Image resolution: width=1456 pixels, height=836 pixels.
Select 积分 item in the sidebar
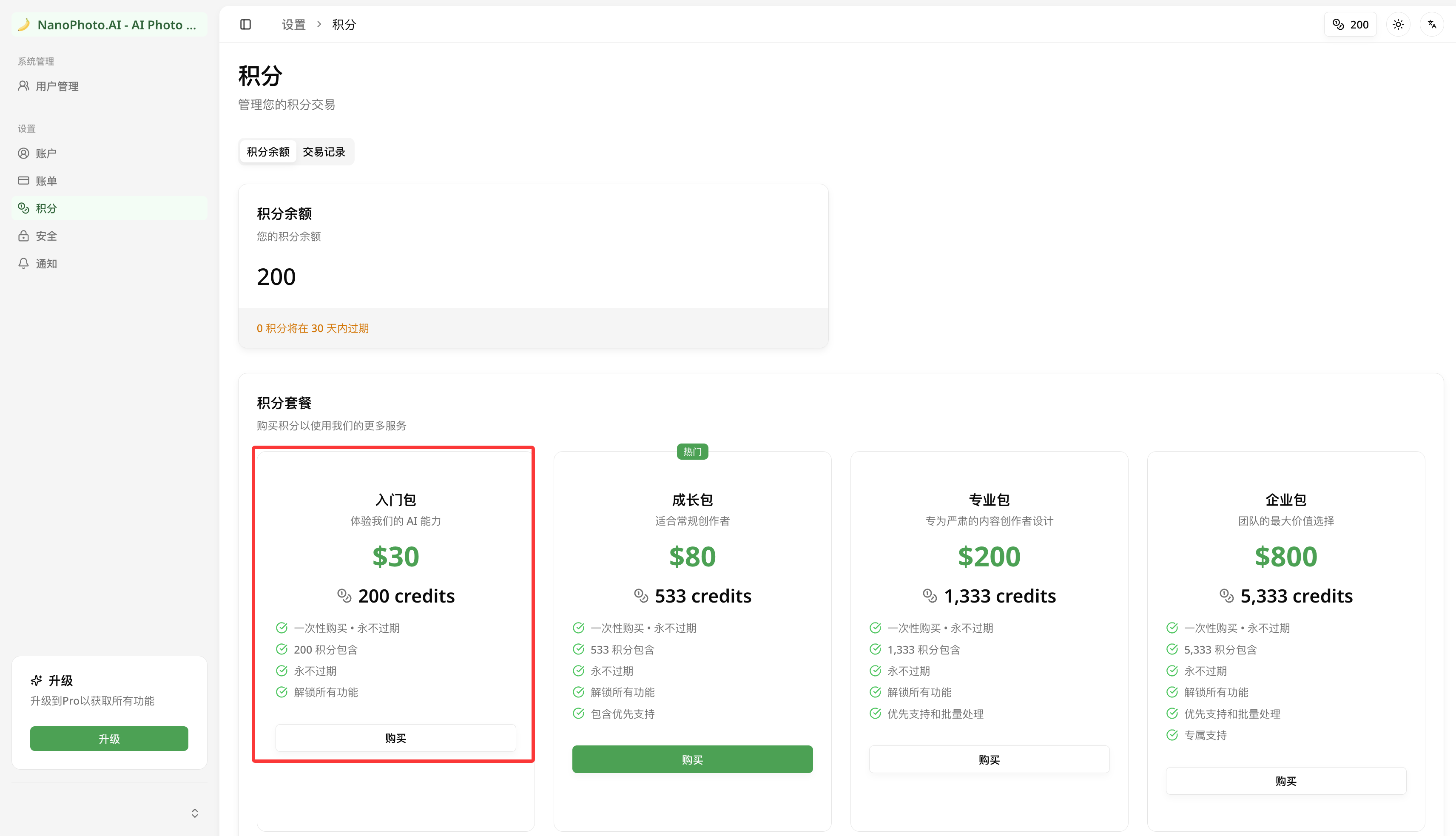[x=46, y=208]
